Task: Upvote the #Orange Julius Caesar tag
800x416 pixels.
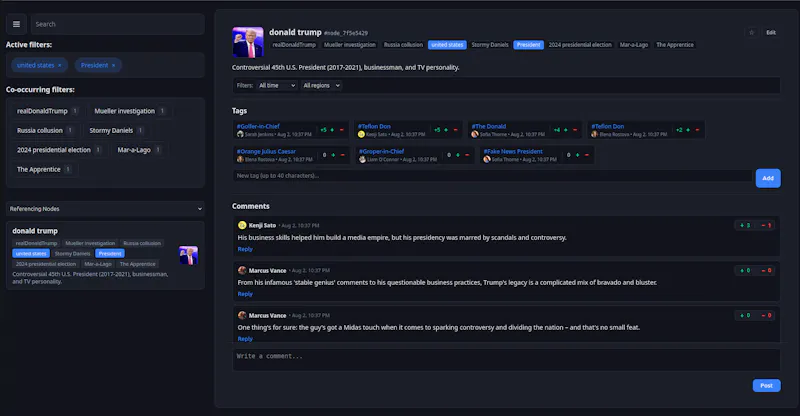Action: tap(333, 155)
